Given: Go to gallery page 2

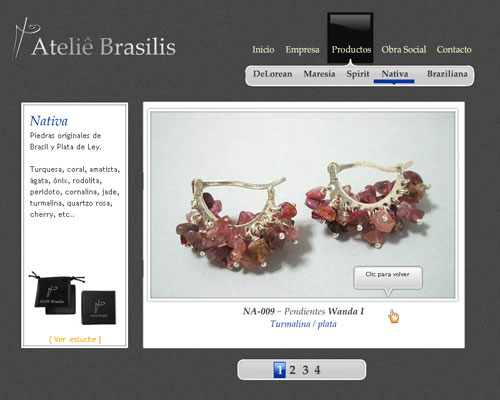Looking at the screenshot, I should click(x=292, y=370).
